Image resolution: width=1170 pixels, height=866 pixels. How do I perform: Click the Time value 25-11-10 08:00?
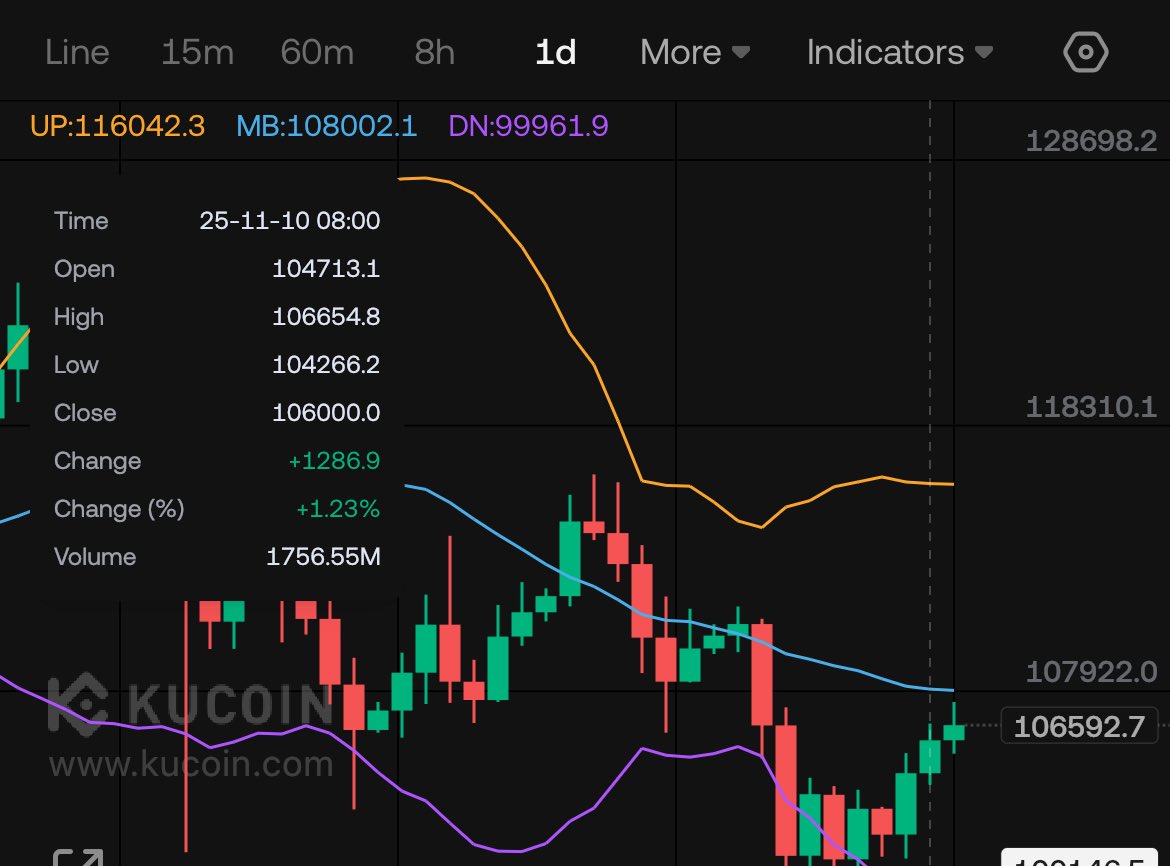click(290, 221)
